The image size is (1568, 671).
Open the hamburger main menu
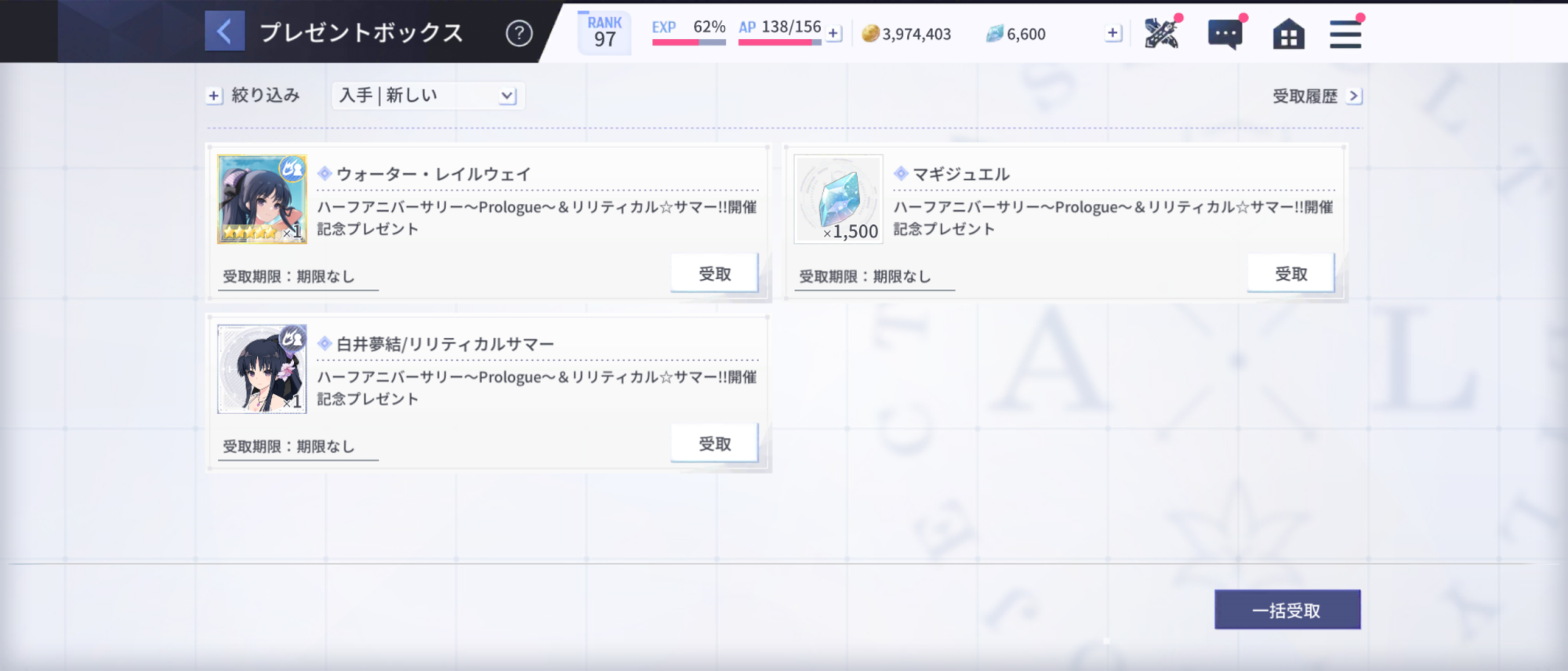1345,34
